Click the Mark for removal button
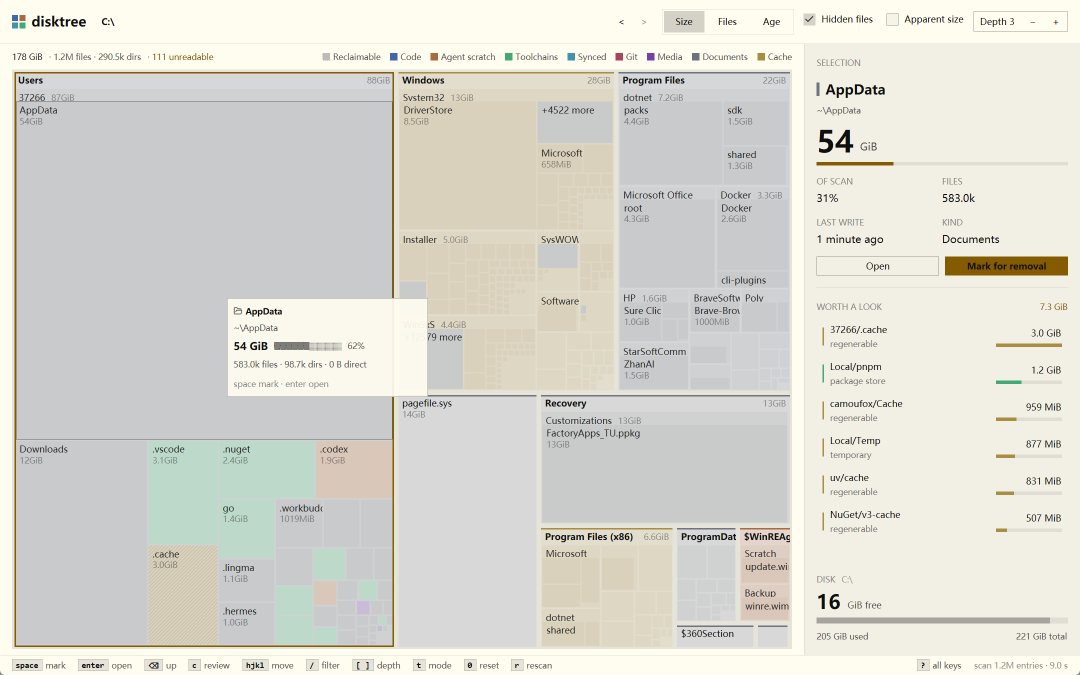The height and width of the screenshot is (675, 1080). [1006, 266]
